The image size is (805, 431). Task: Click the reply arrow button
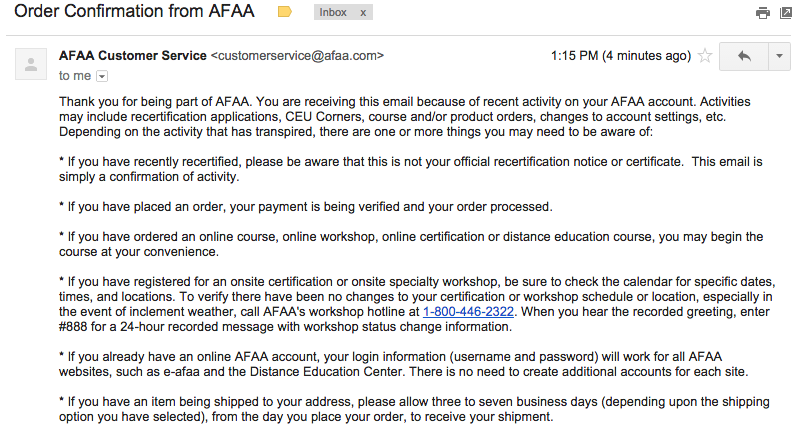(x=743, y=56)
